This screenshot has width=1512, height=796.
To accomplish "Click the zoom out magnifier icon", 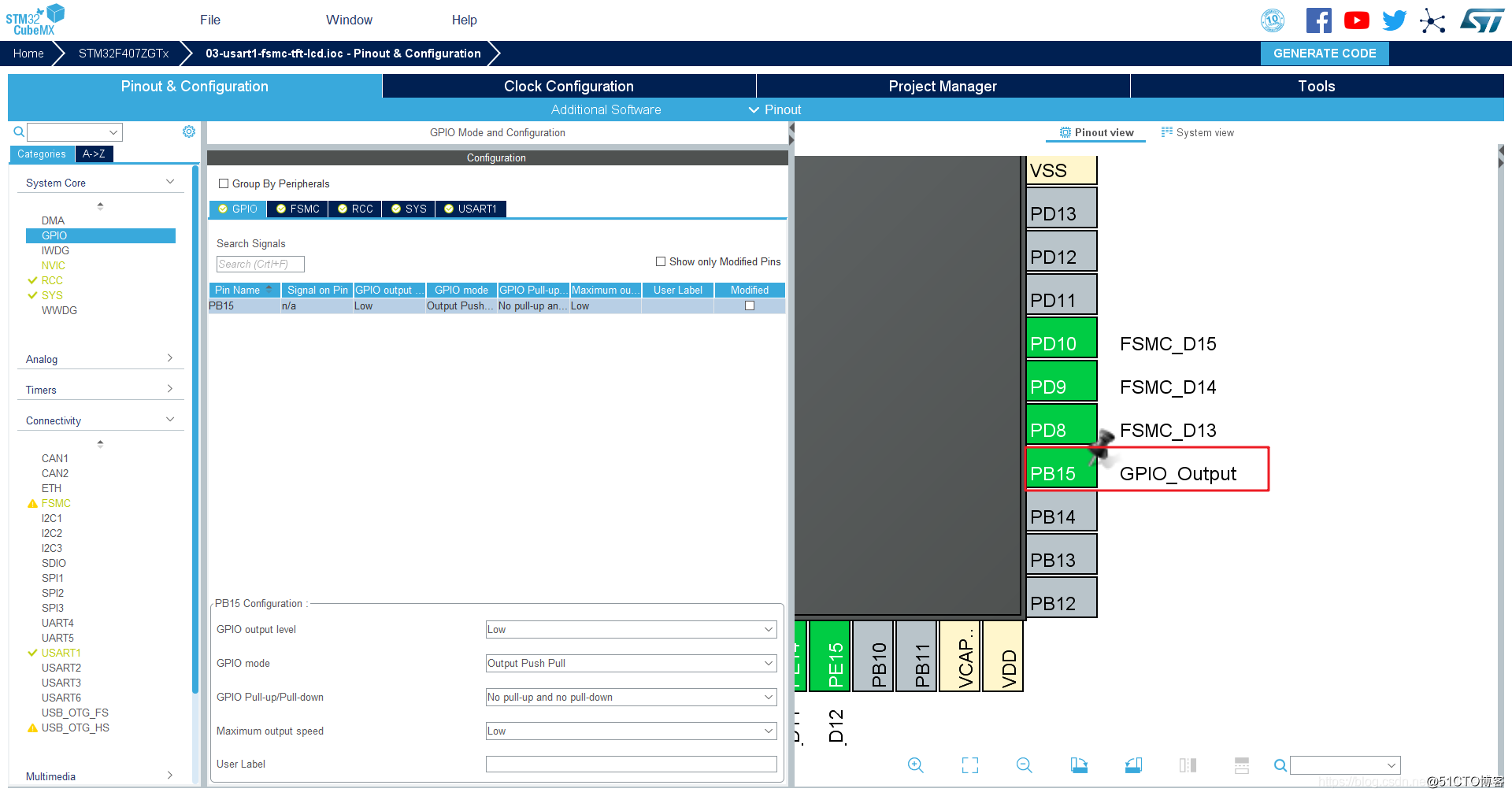I will 1025,765.
